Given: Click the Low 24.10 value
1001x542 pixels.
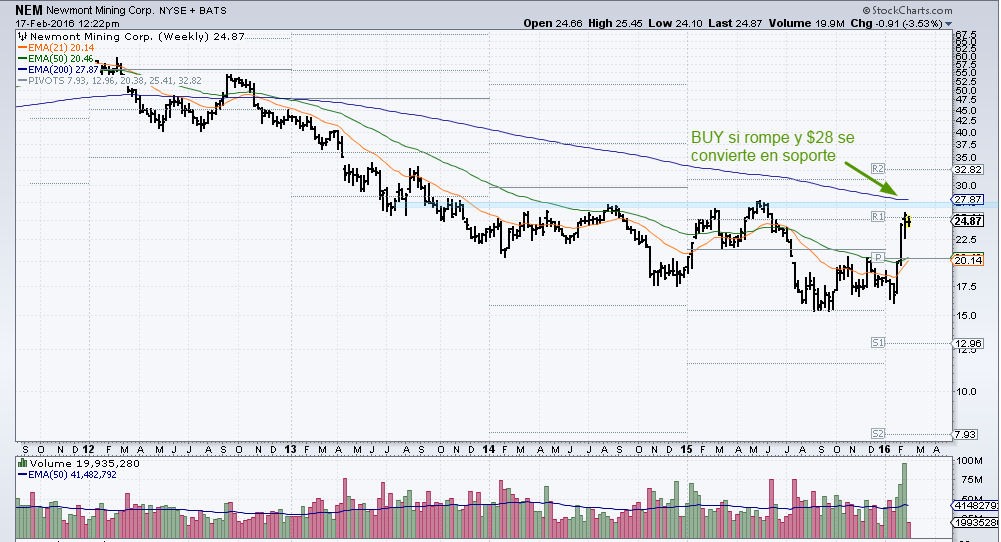Looking at the screenshot, I should (x=675, y=23).
